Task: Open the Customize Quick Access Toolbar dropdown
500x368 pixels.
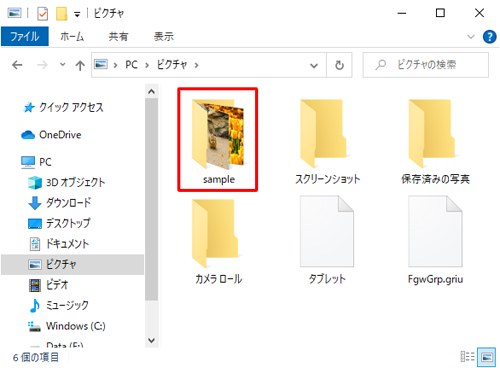Action: click(77, 14)
